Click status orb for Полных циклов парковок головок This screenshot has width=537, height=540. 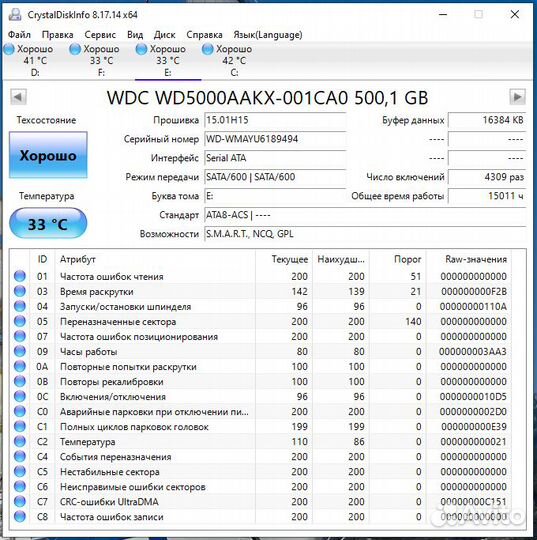tap(20, 427)
